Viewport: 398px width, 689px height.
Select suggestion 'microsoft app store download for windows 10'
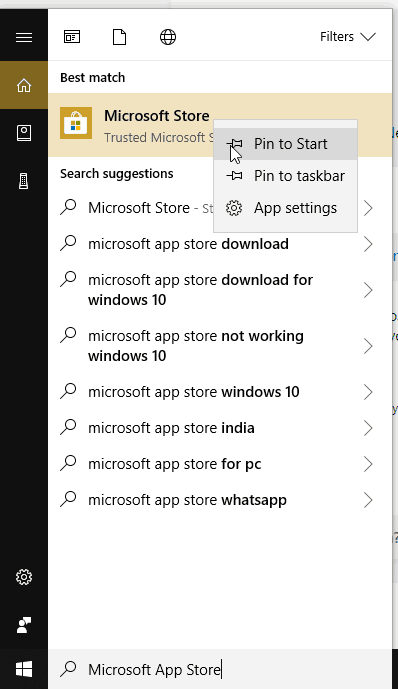click(220, 290)
